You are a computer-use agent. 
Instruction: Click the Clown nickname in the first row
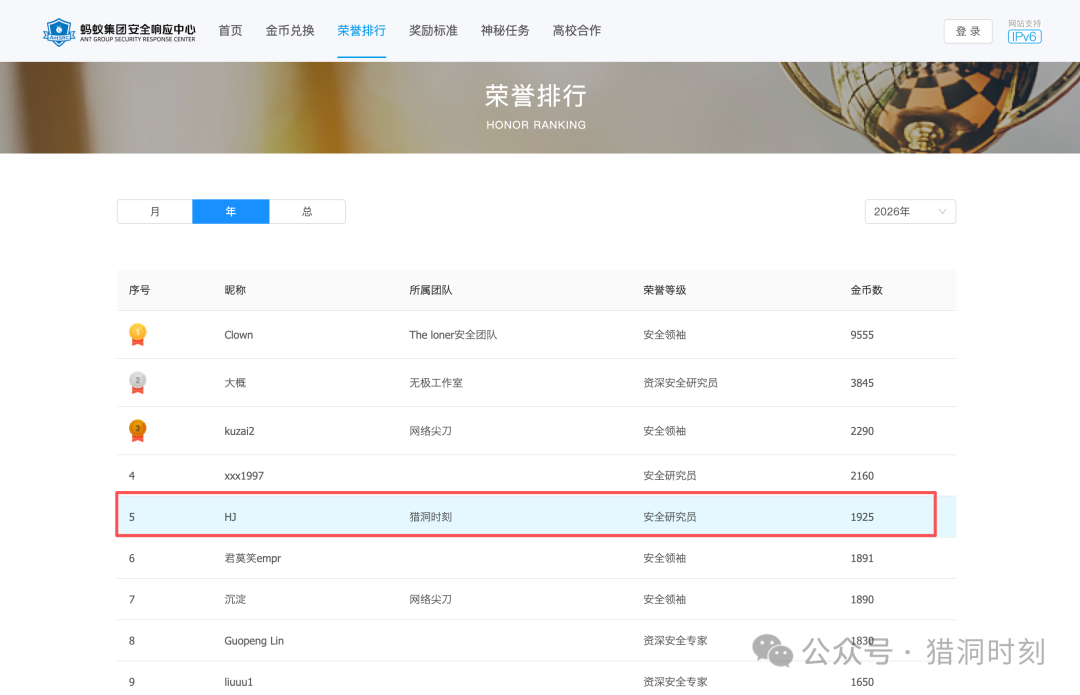coord(238,335)
